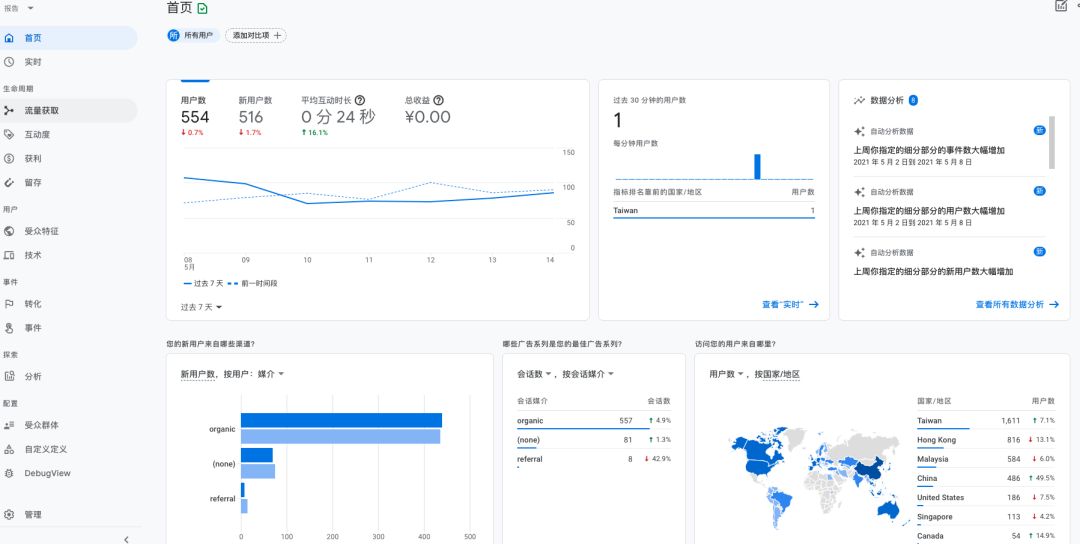This screenshot has height=544, width=1080.
Task: Click the 受众群体 audience list icon
Action: (x=9, y=425)
